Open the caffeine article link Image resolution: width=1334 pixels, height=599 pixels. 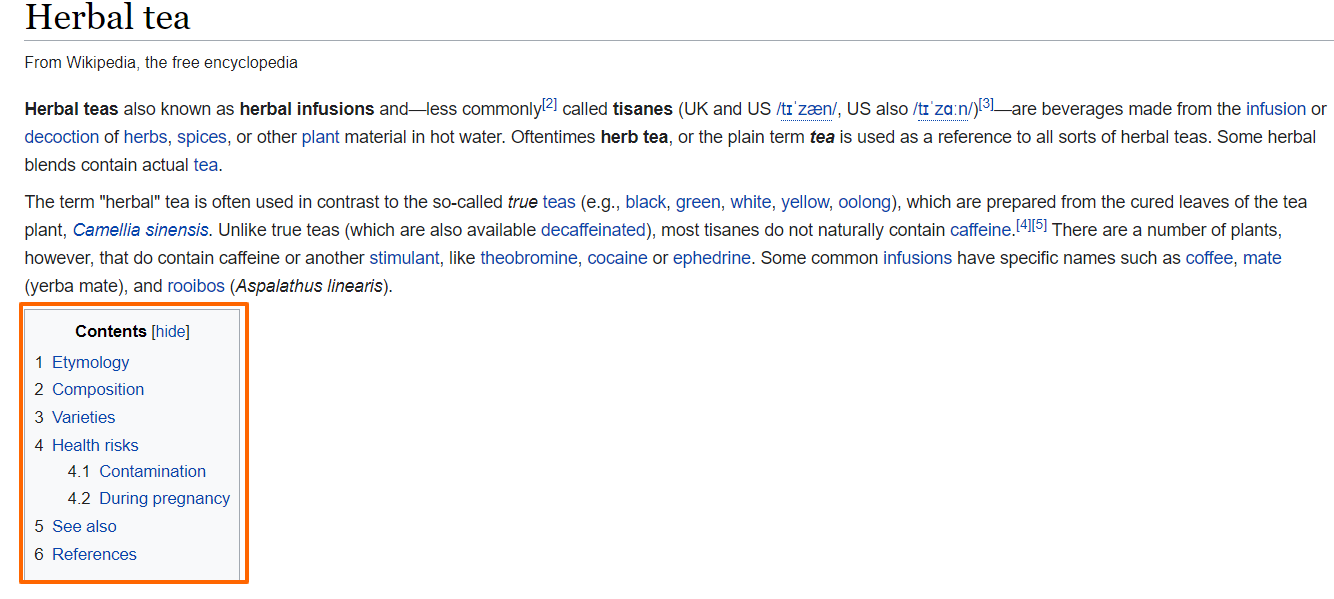[x=981, y=230]
